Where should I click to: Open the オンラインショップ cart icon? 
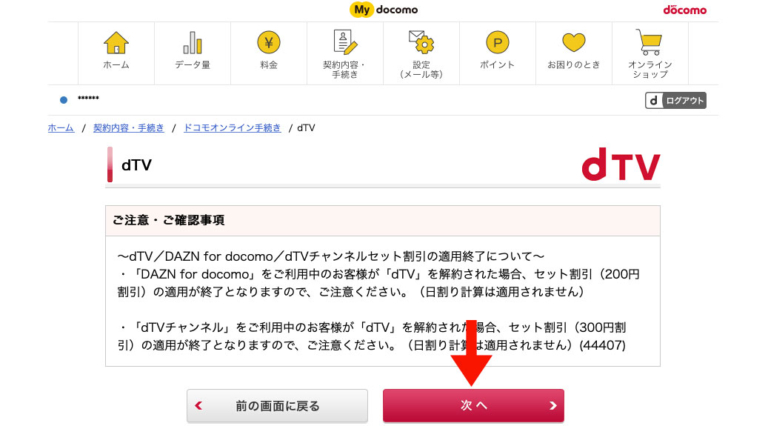click(649, 42)
